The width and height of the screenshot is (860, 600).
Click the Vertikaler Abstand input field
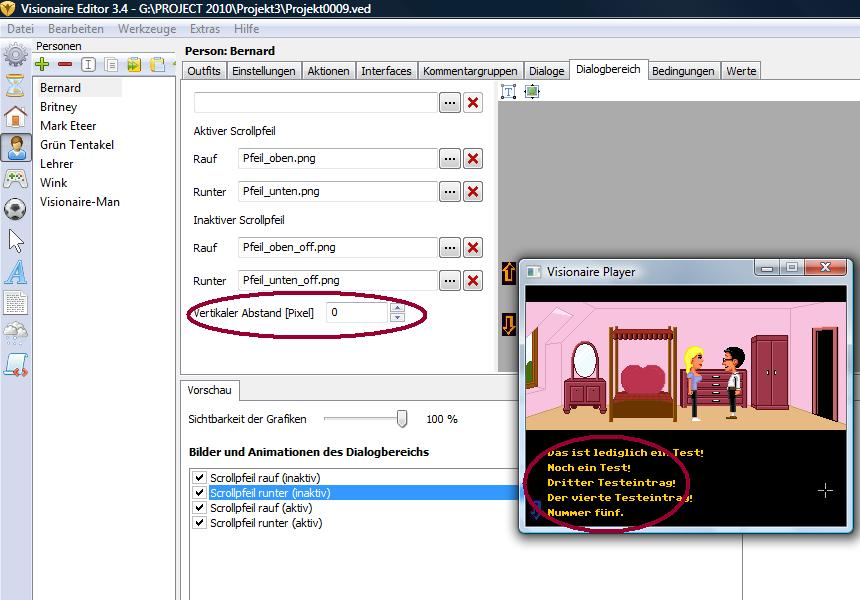coord(358,313)
